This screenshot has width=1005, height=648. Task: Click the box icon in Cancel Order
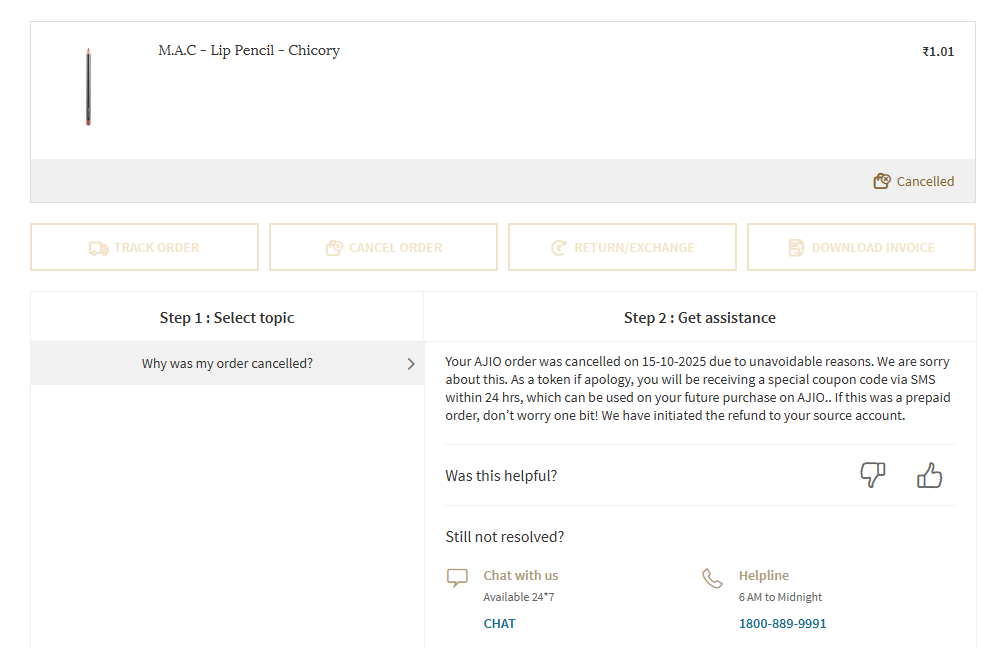[334, 248]
